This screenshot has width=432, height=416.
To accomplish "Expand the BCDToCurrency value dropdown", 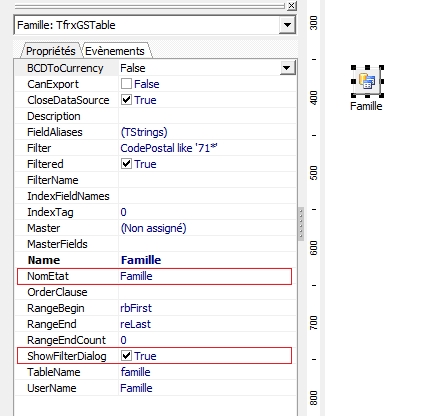I will click(287, 68).
